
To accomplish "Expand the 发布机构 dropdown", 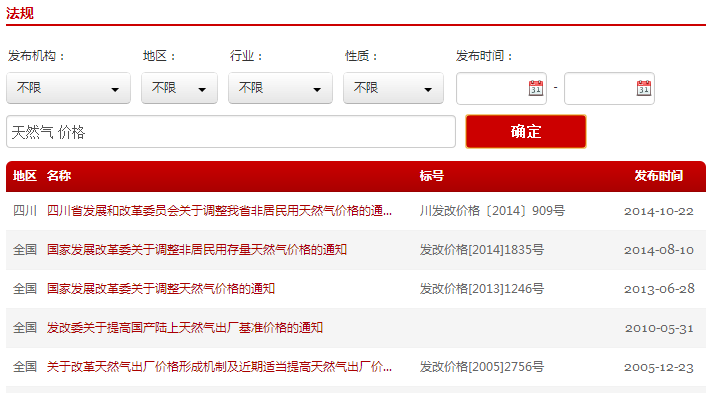I will click(68, 88).
